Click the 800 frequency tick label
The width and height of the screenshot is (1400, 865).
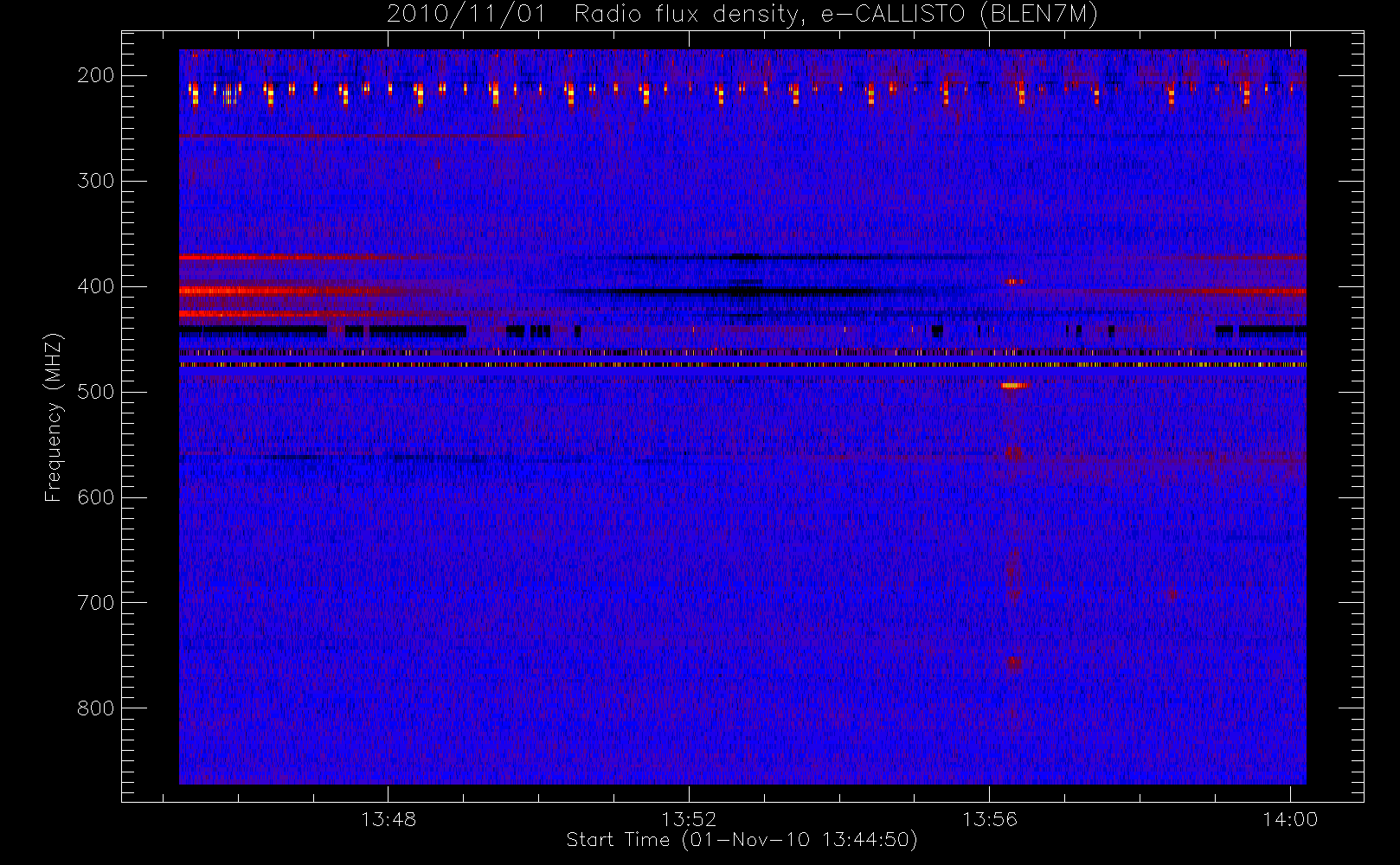click(96, 708)
